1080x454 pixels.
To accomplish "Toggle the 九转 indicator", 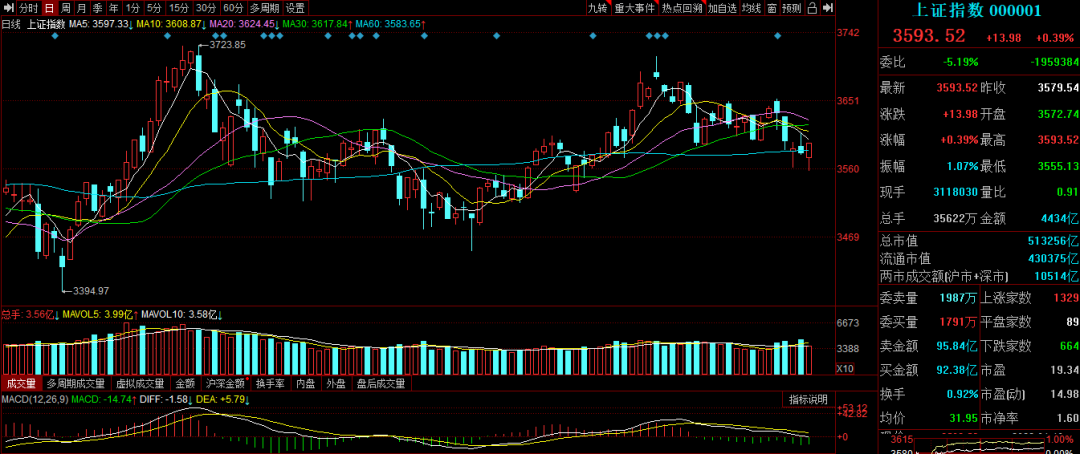I will (x=597, y=8).
